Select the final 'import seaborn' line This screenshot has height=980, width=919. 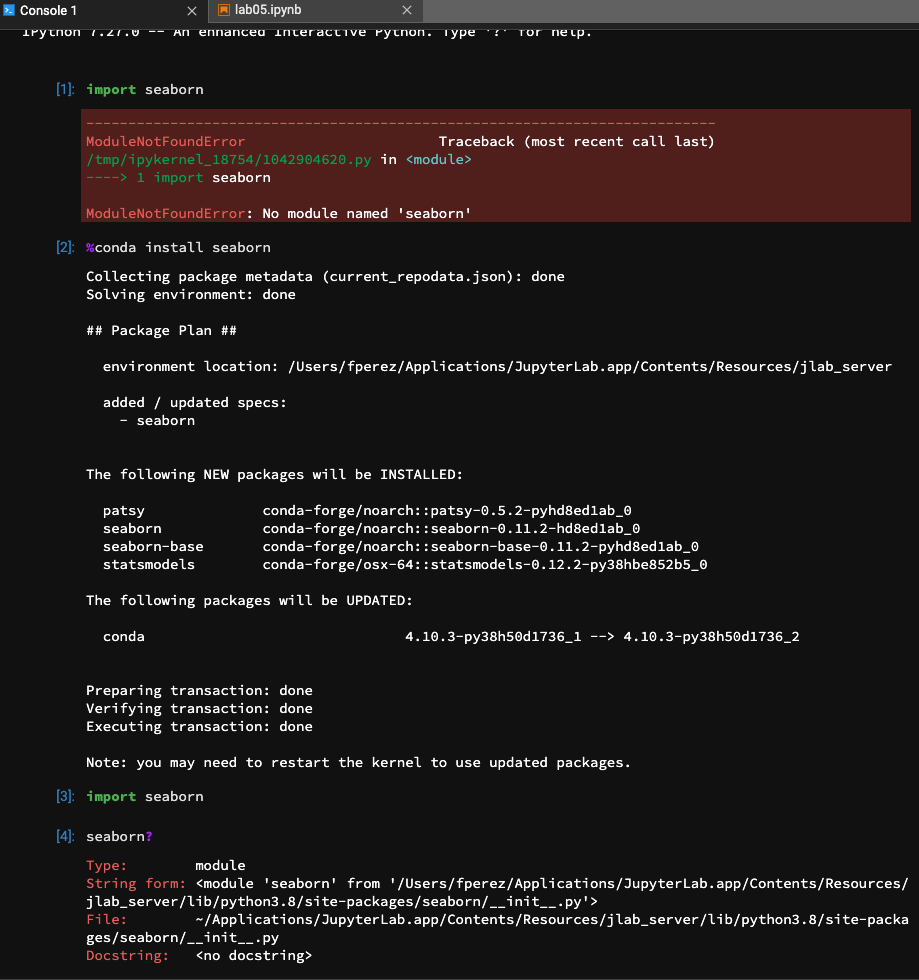point(144,796)
